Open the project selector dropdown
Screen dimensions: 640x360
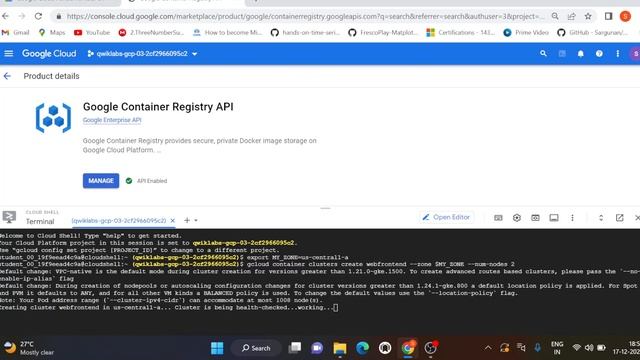142,53
